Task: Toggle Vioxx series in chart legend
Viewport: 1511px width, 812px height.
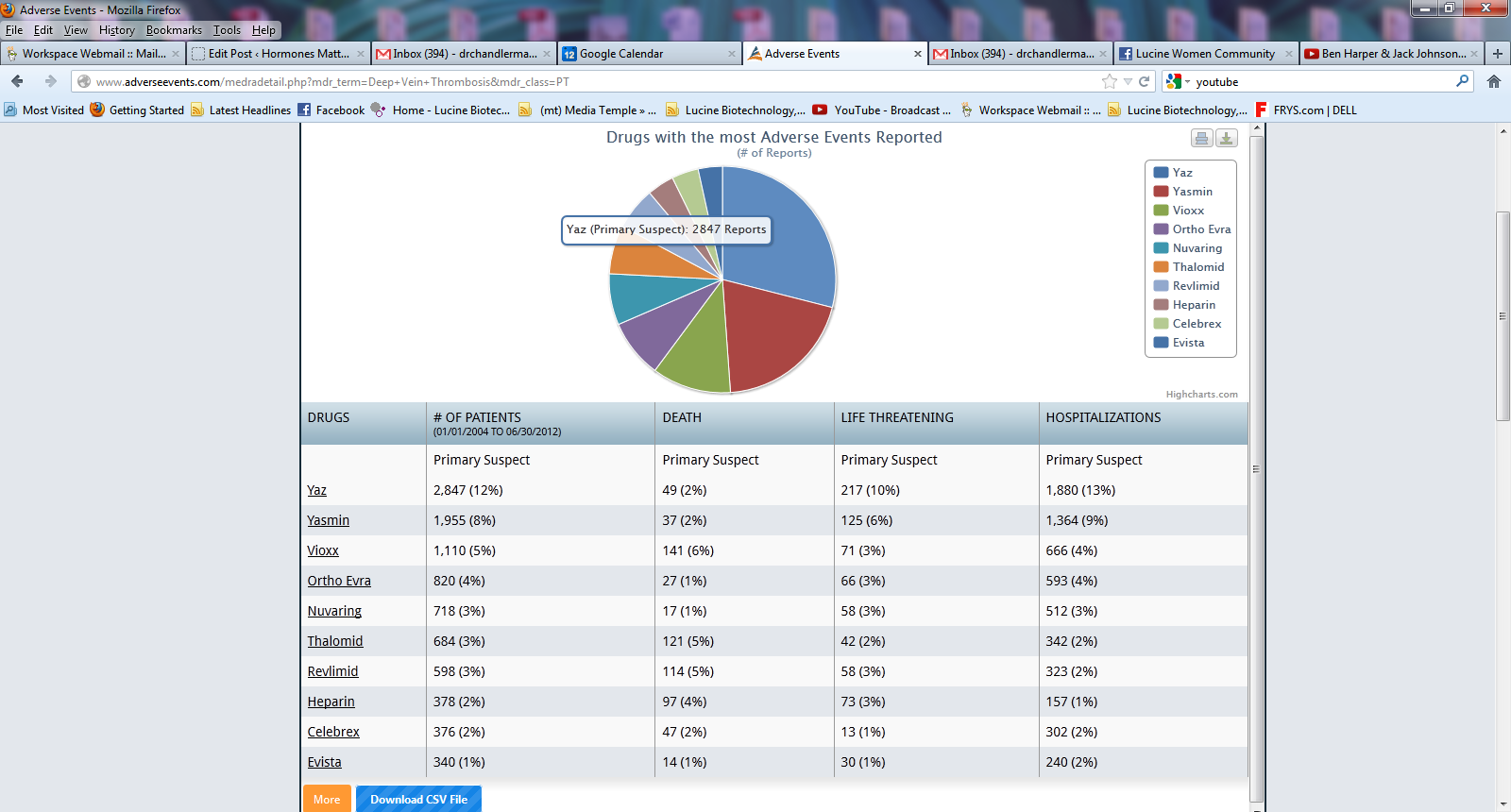Action: point(1179,211)
